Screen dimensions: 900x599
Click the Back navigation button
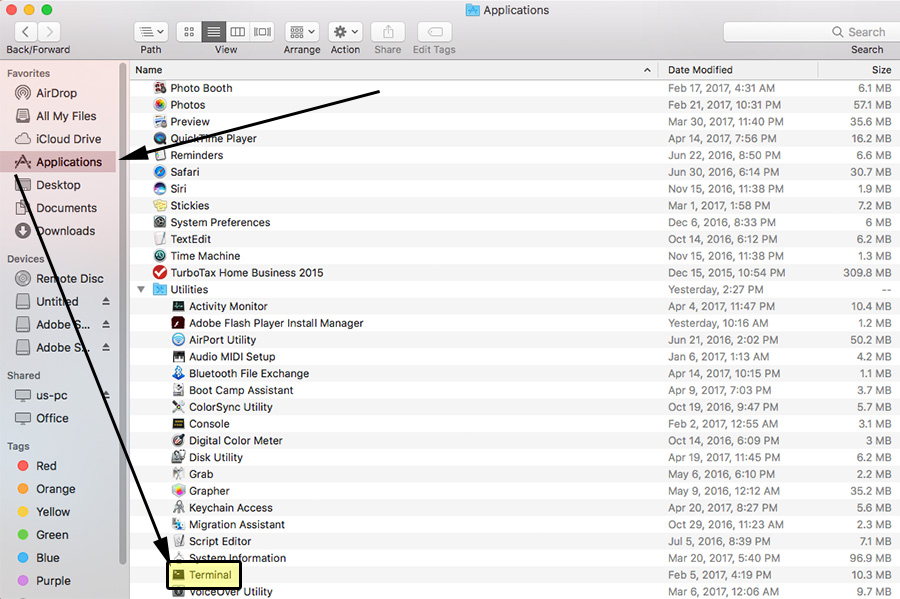[x=25, y=32]
